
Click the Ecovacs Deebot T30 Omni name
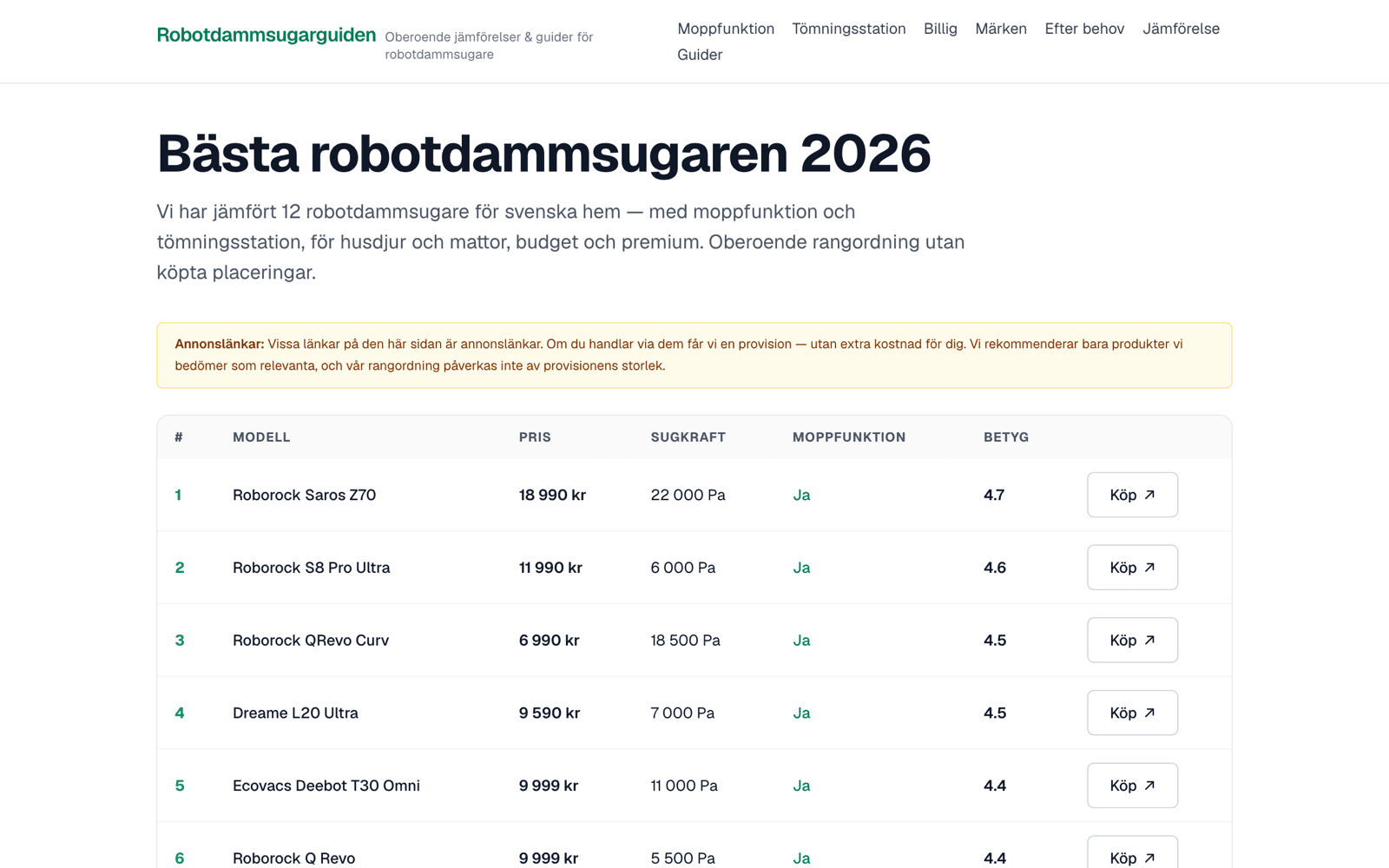[x=326, y=786]
